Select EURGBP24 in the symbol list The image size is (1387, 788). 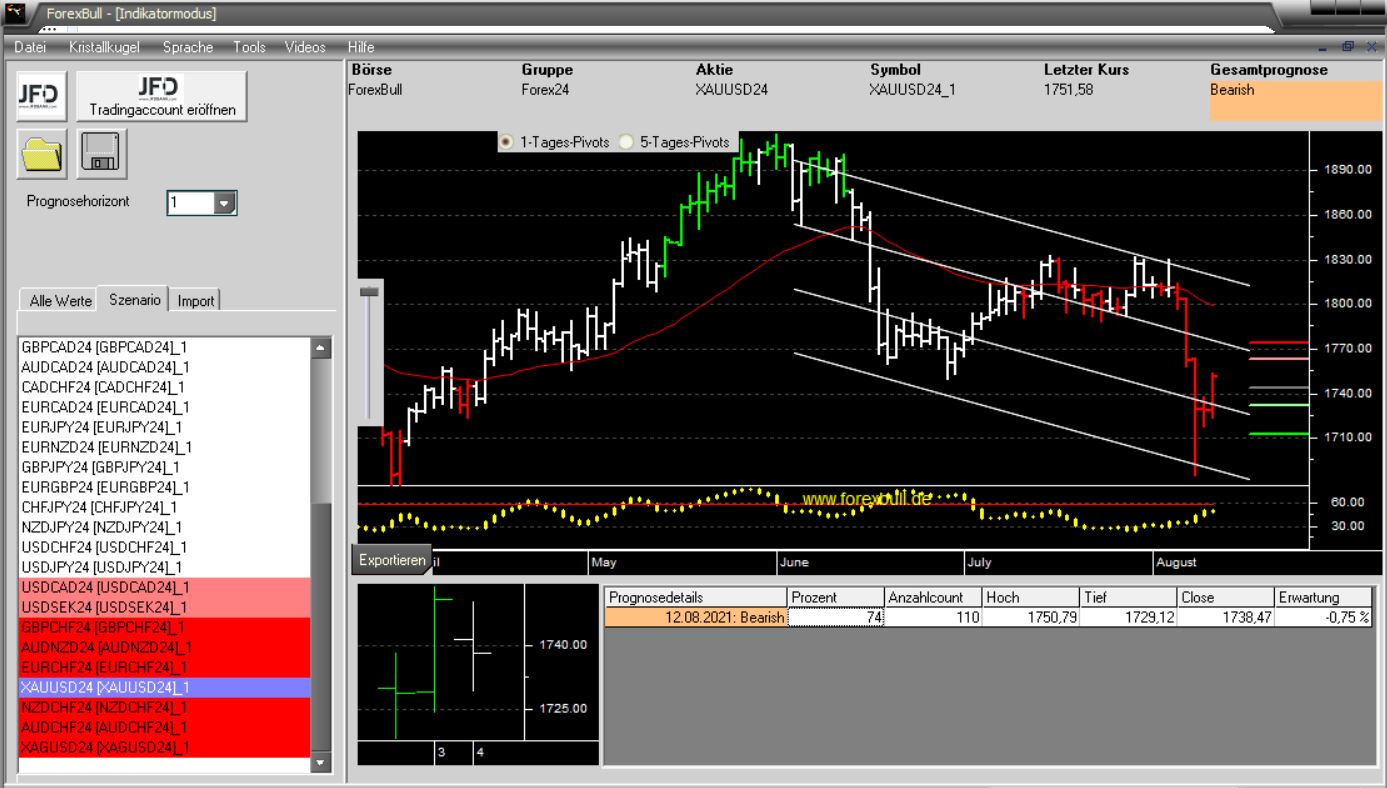(165, 487)
